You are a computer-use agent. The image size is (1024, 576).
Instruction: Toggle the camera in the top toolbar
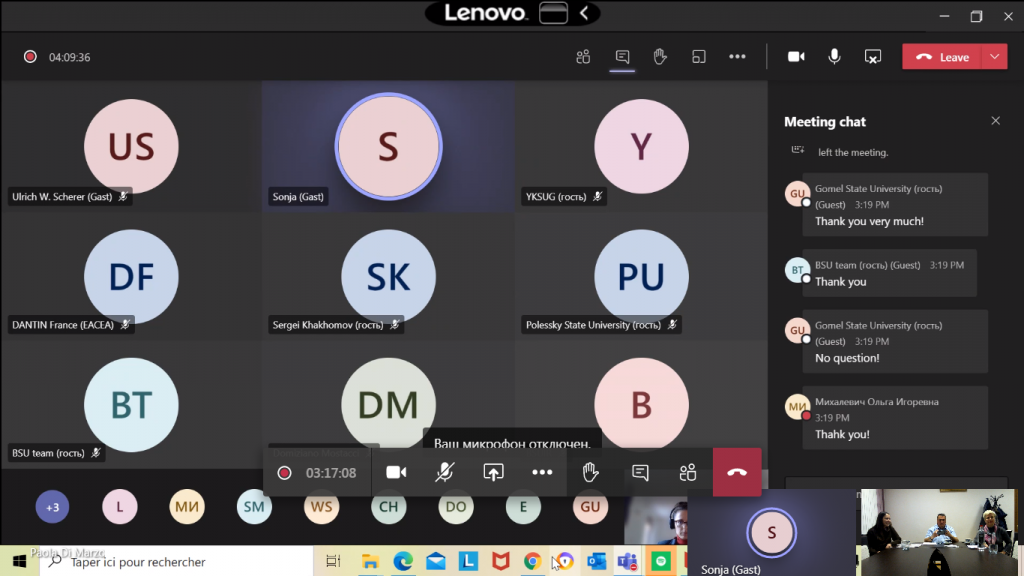796,57
